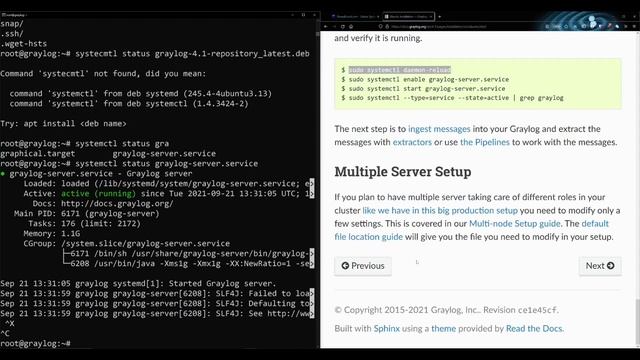640x360 pixels.
Task: Open the theme link in footer
Action: [444, 329]
